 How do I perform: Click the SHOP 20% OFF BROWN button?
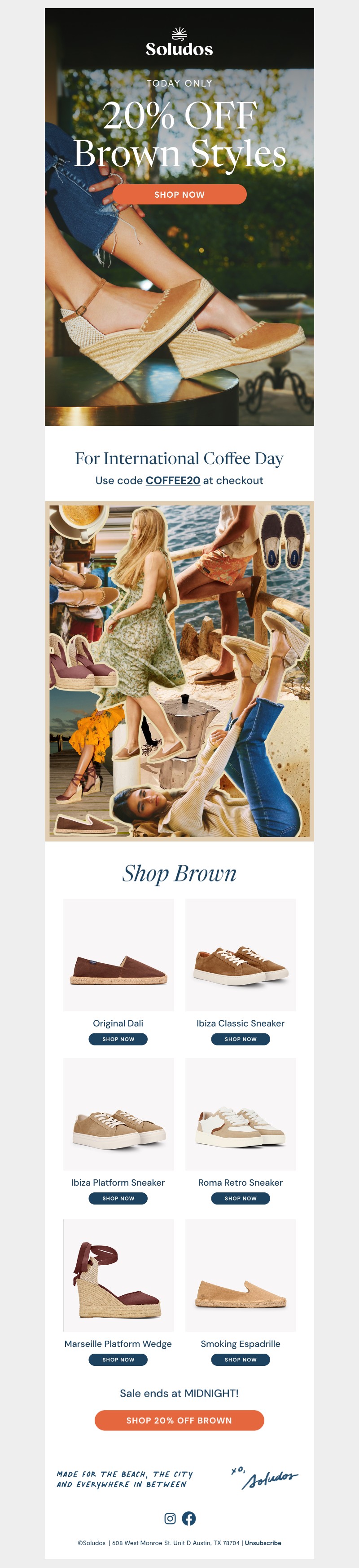tap(179, 1420)
